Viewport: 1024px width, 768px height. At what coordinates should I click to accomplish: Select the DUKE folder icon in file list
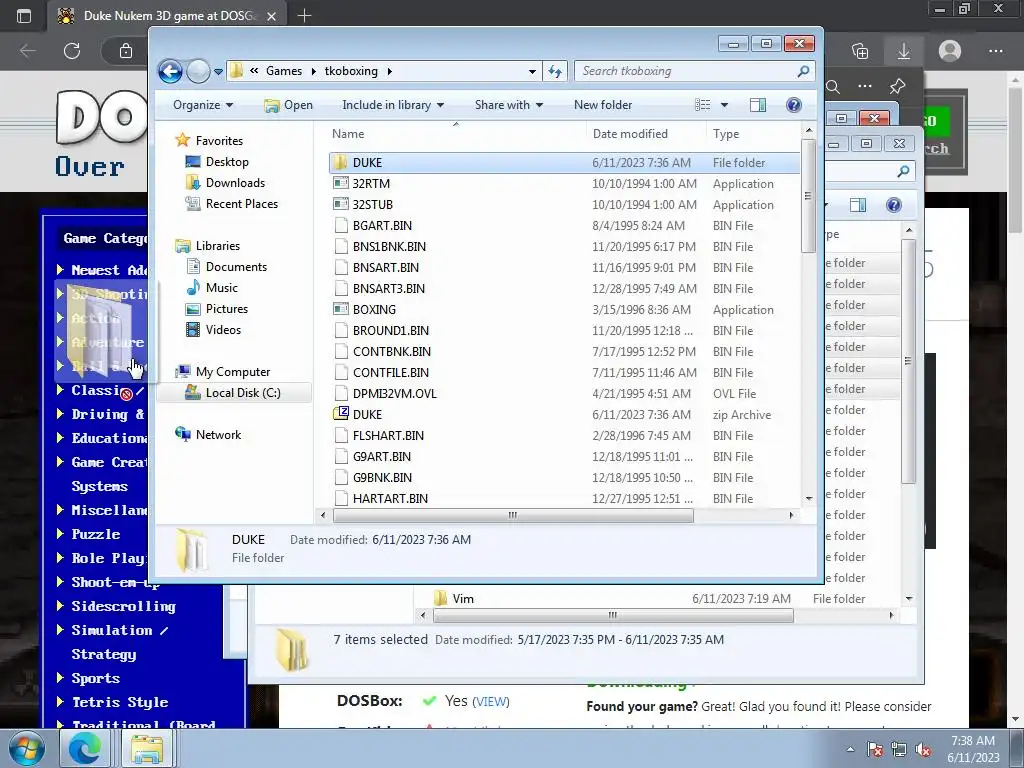[x=341, y=163]
